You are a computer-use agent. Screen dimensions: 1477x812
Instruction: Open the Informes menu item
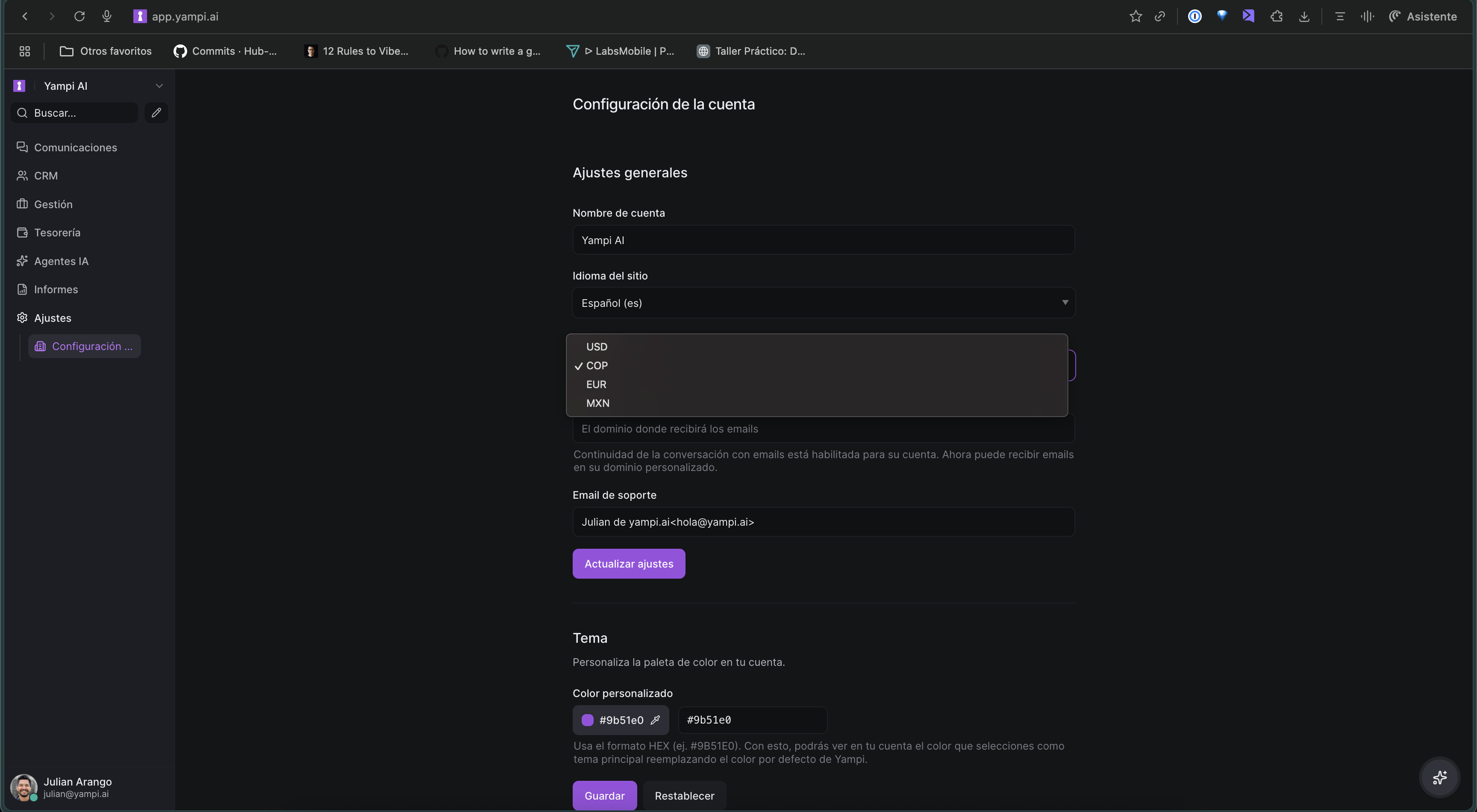(x=56, y=289)
